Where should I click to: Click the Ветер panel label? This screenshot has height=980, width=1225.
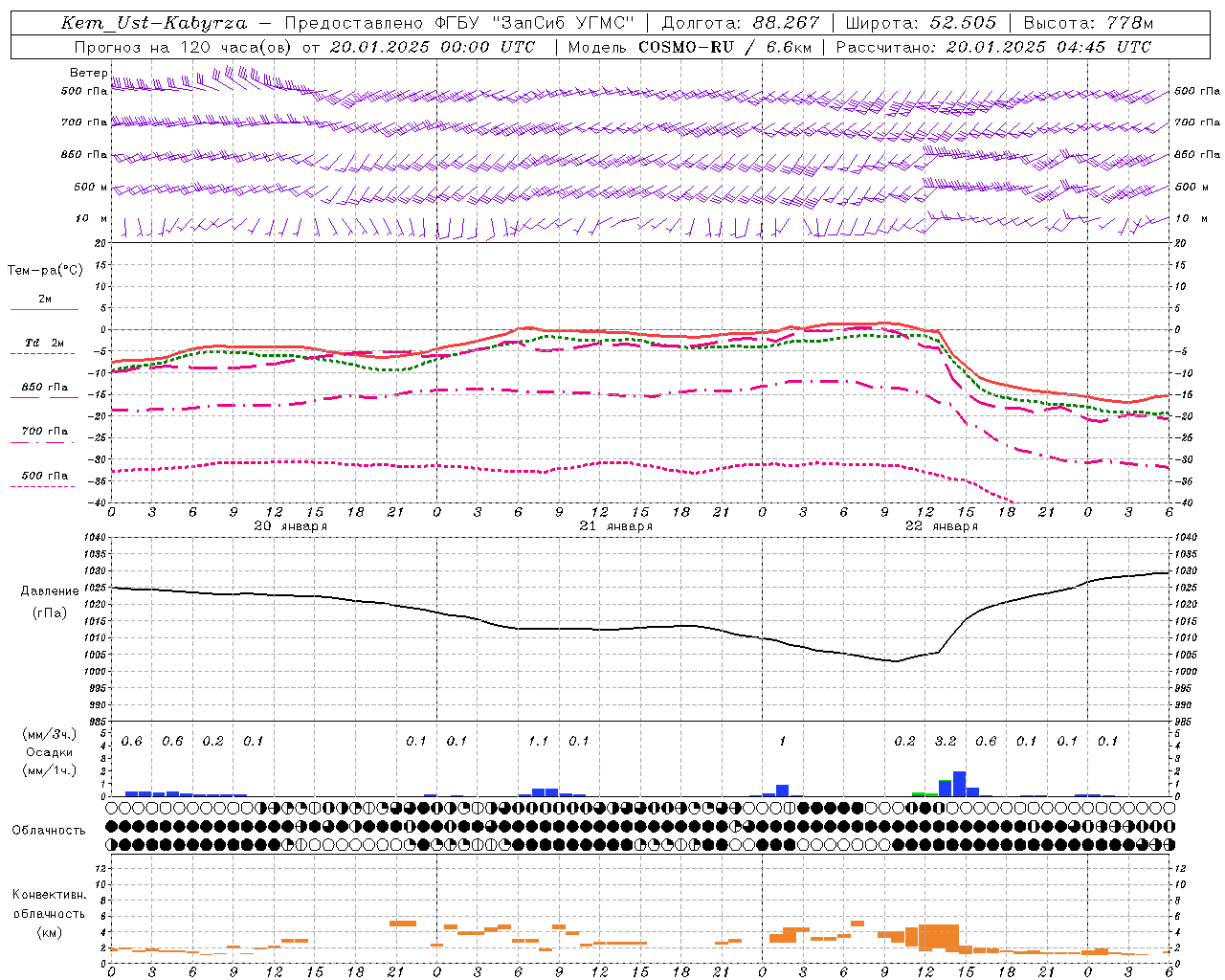point(89,73)
